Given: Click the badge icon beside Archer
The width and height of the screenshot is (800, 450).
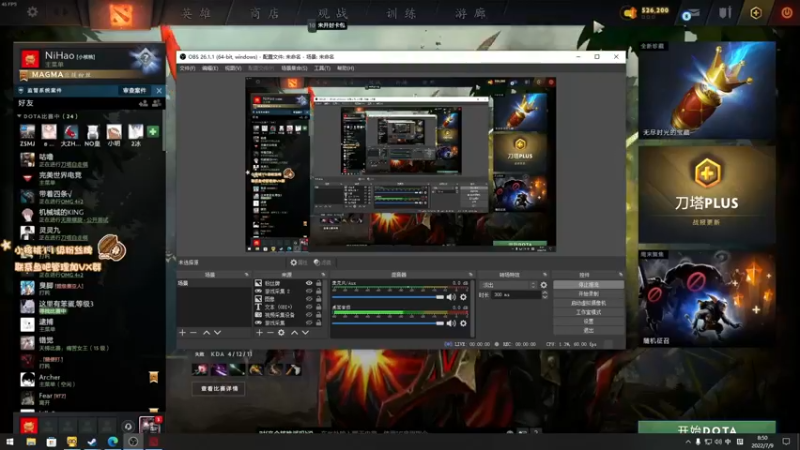Looking at the screenshot, I should pyautogui.click(x=153, y=377).
